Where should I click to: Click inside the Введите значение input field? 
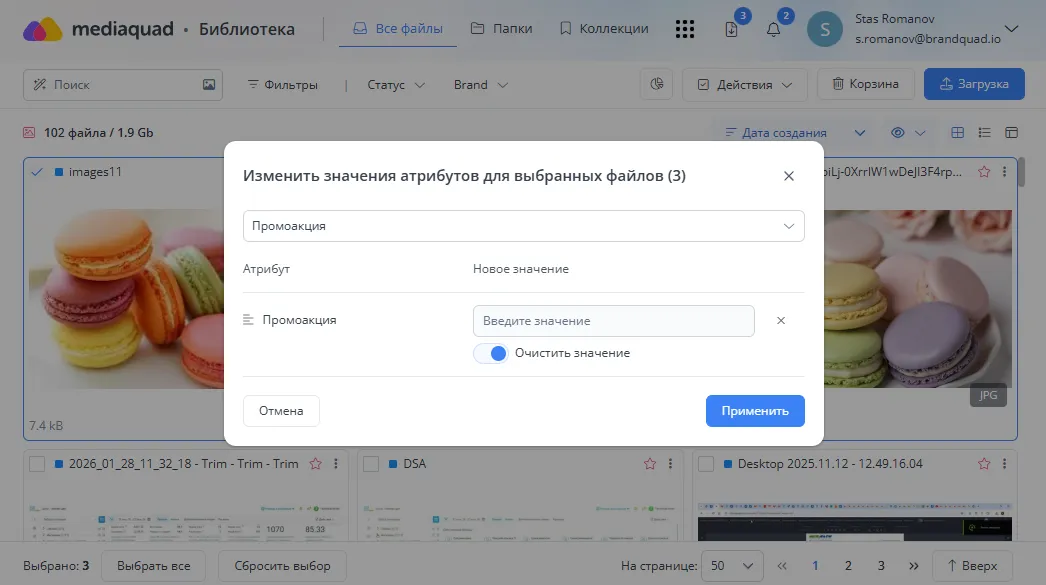click(613, 320)
